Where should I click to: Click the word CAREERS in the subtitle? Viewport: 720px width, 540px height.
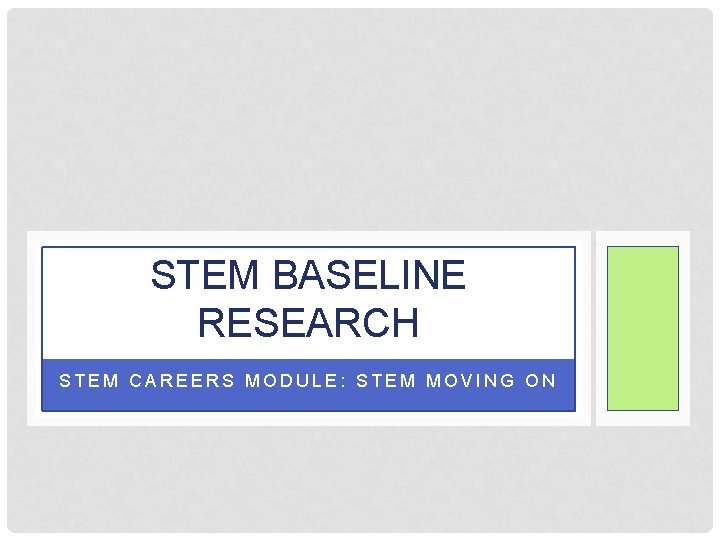point(184,381)
